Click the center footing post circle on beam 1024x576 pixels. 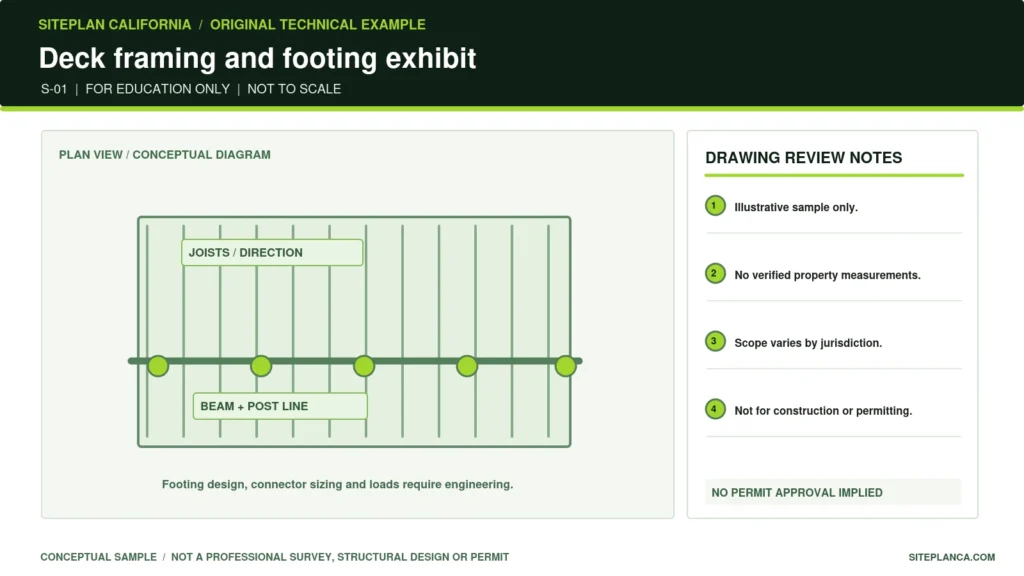[x=364, y=366]
